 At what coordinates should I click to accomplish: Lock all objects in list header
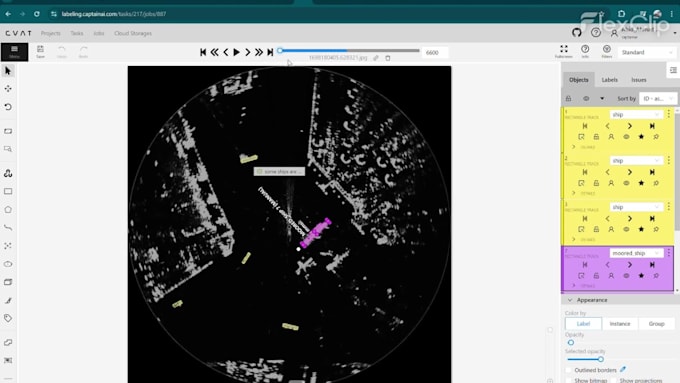(x=568, y=98)
